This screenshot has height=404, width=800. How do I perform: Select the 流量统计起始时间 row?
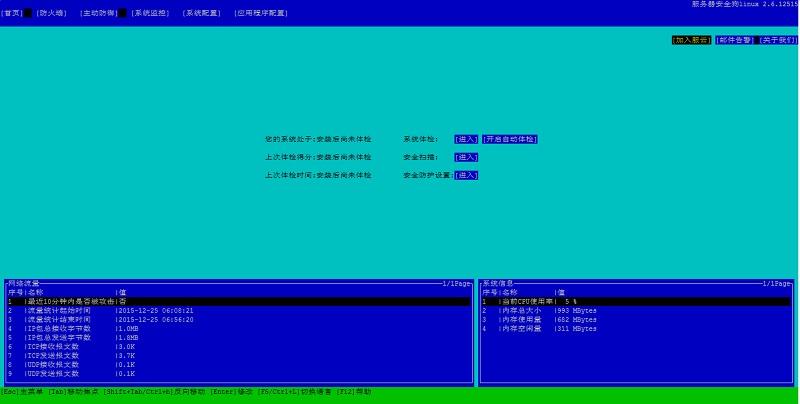(x=239, y=311)
